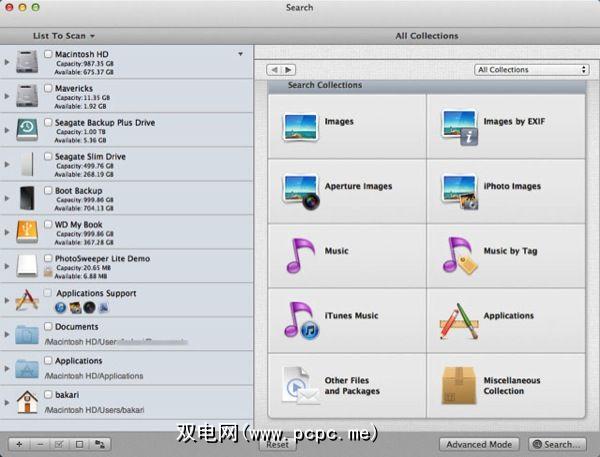
Task: Expand the Boot Backup row
Action: [7, 198]
